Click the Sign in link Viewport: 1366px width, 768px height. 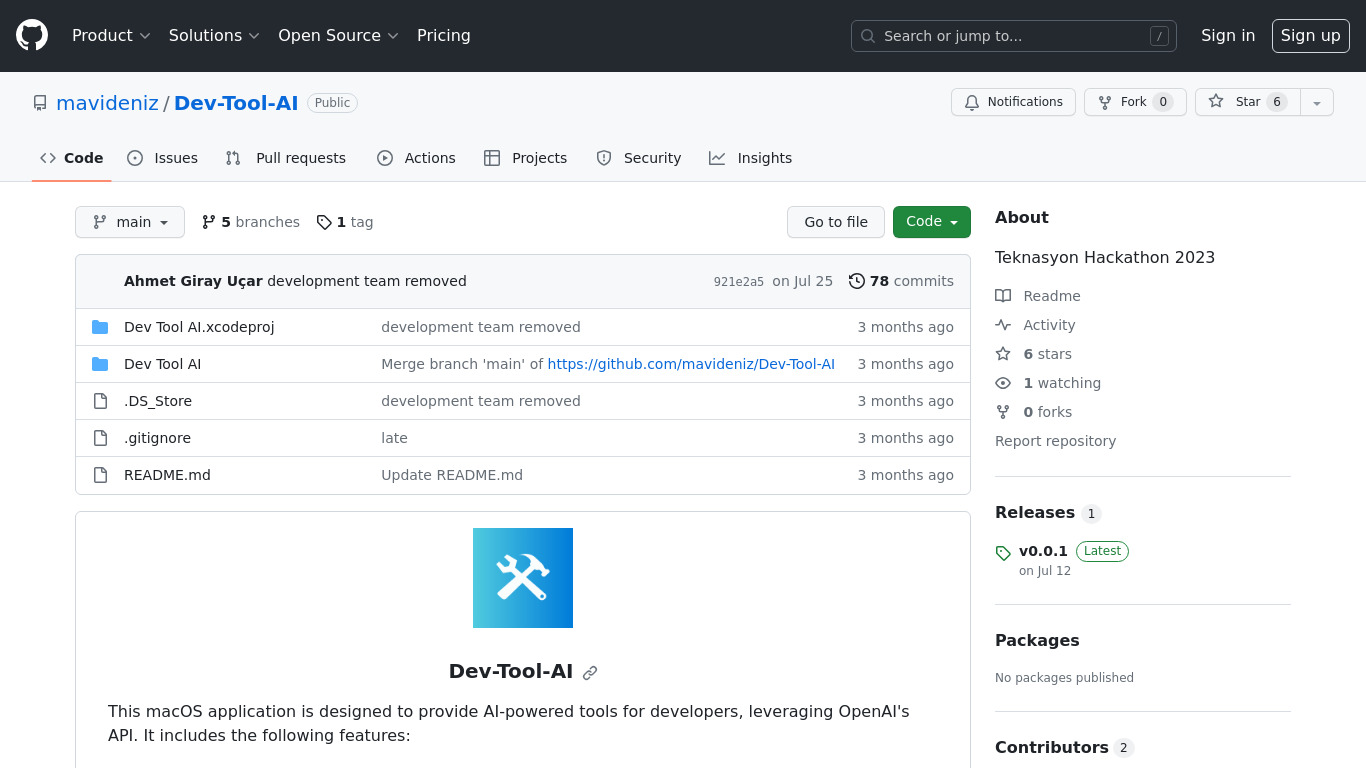pyautogui.click(x=1228, y=35)
